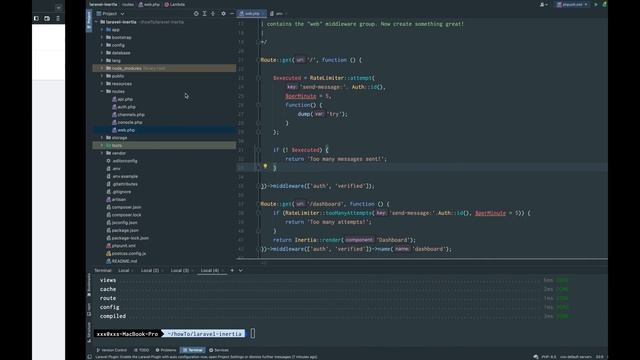Click the terminal prompt input cursor
The width and height of the screenshot is (640, 360).
(253, 333)
